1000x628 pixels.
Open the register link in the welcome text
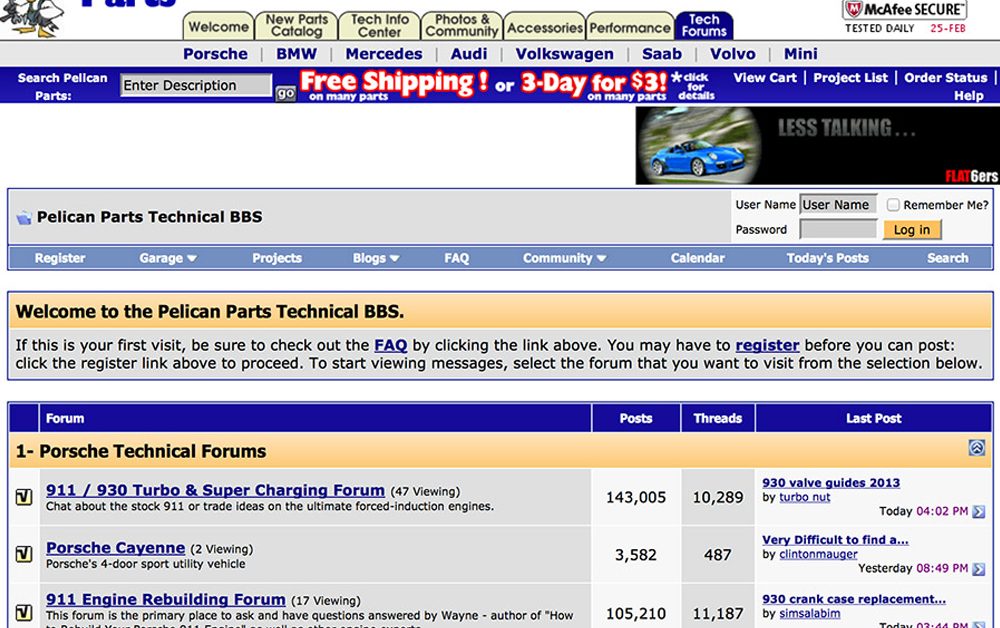[x=767, y=344]
